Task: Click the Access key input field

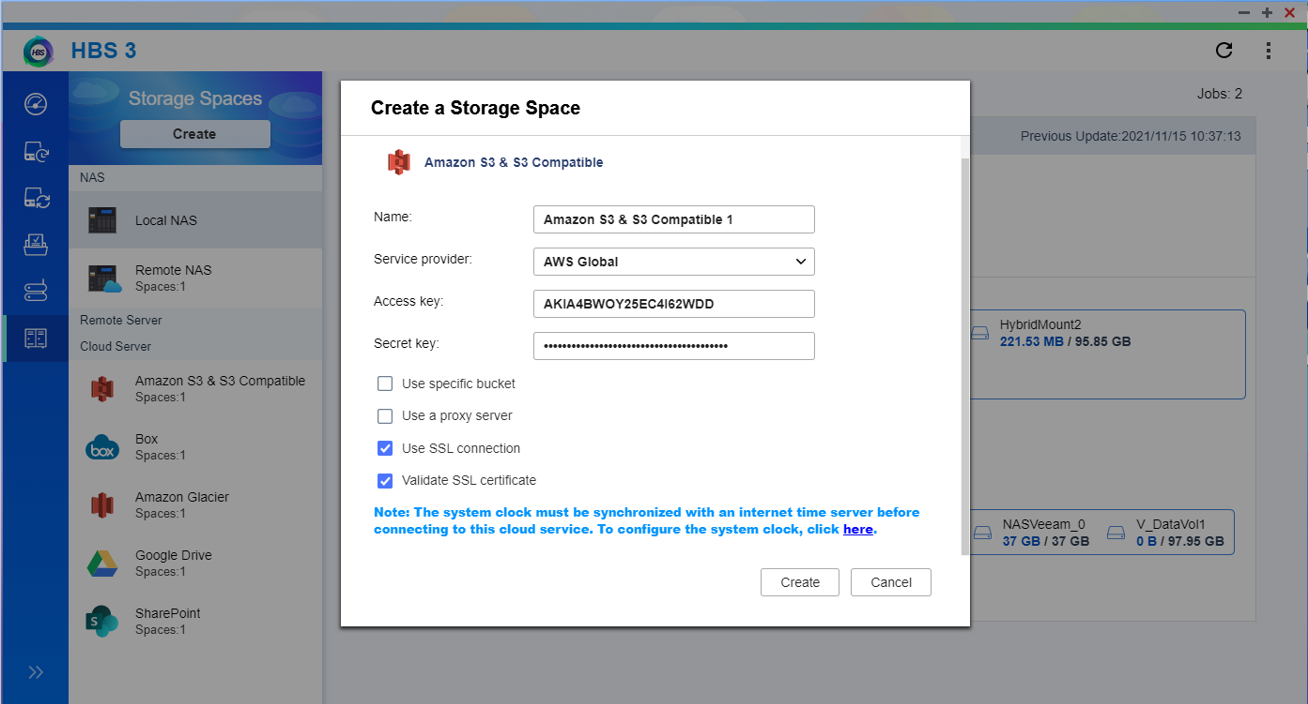Action: pyautogui.click(x=674, y=304)
